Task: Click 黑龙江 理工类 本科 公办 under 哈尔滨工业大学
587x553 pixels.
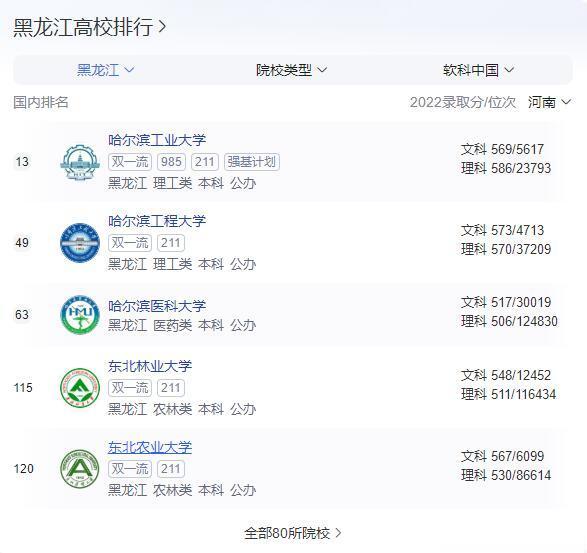Action: [x=182, y=183]
